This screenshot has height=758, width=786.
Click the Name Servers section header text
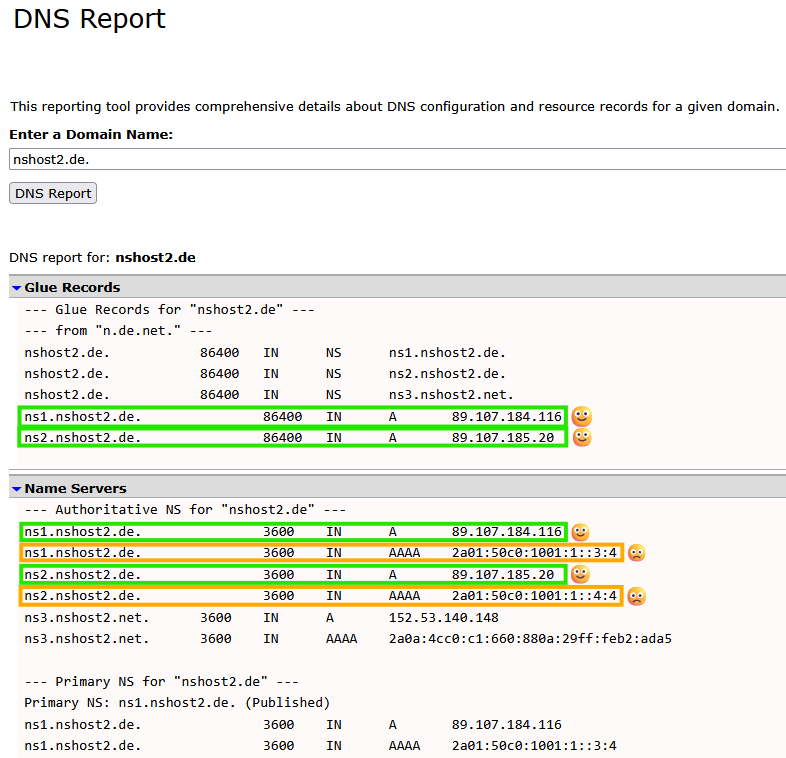[75, 488]
